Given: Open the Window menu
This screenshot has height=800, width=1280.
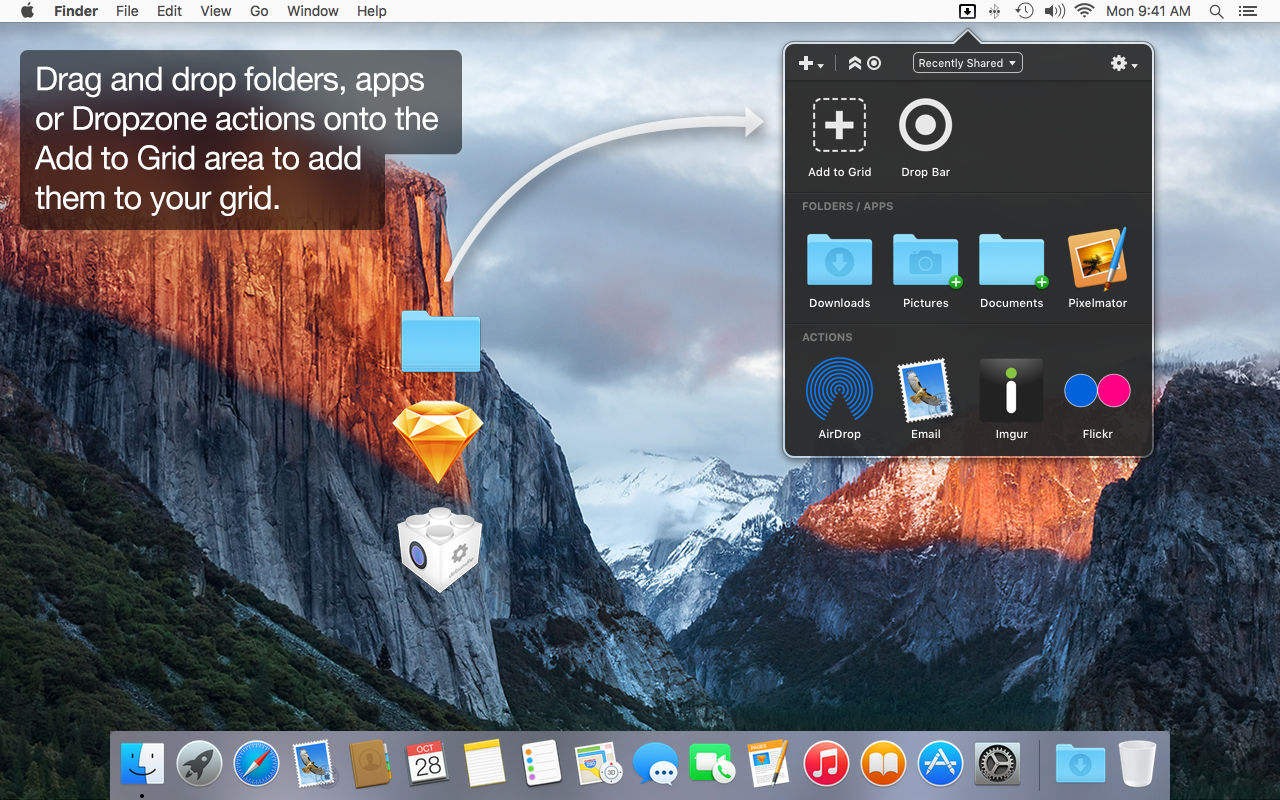Looking at the screenshot, I should coord(312,11).
